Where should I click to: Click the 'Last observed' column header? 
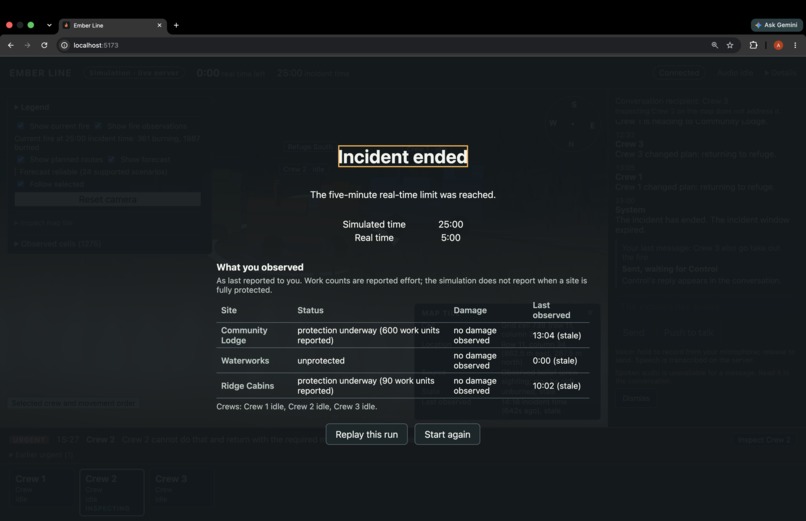coord(551,310)
